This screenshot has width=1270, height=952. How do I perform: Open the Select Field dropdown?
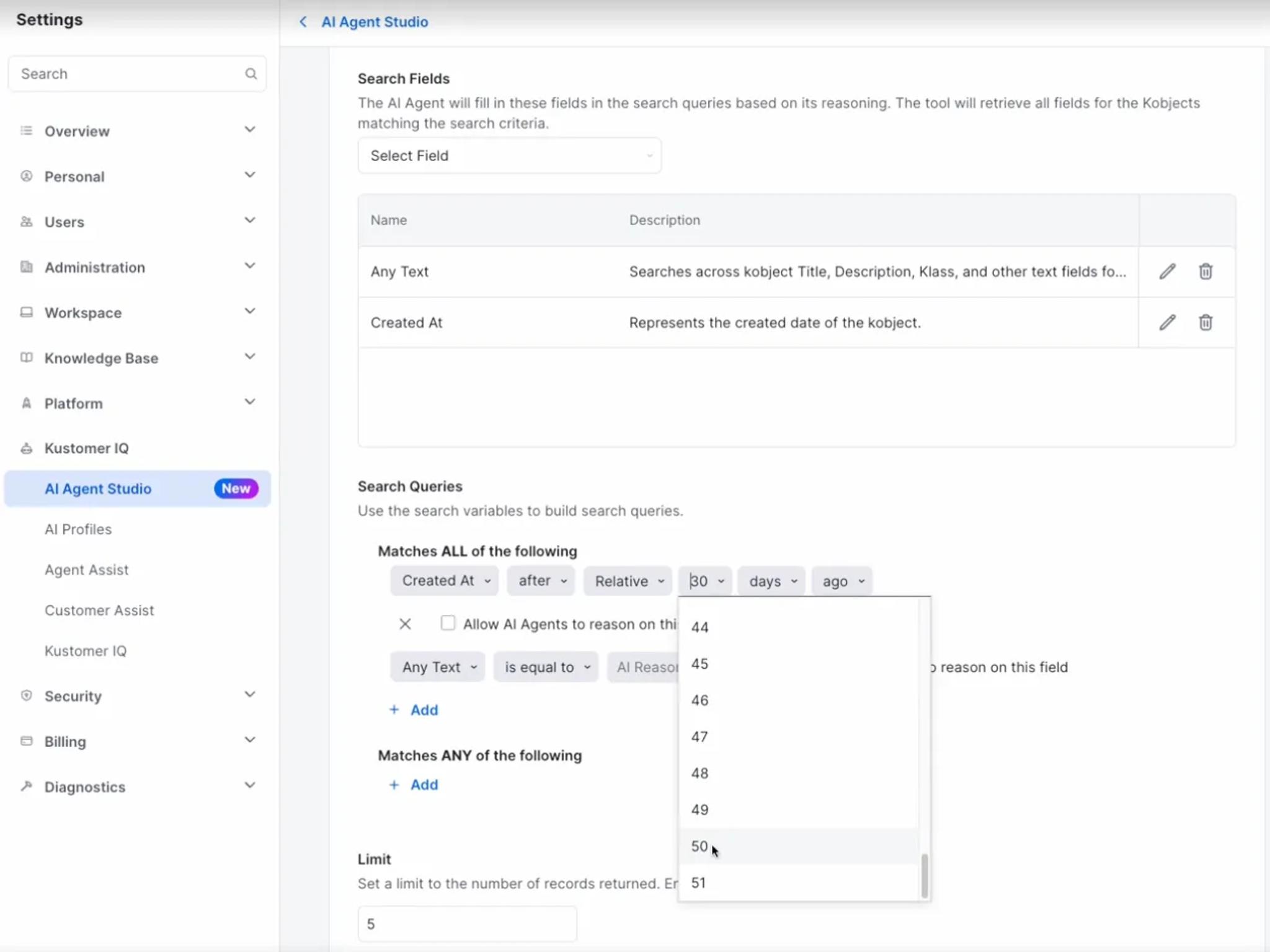tap(509, 156)
